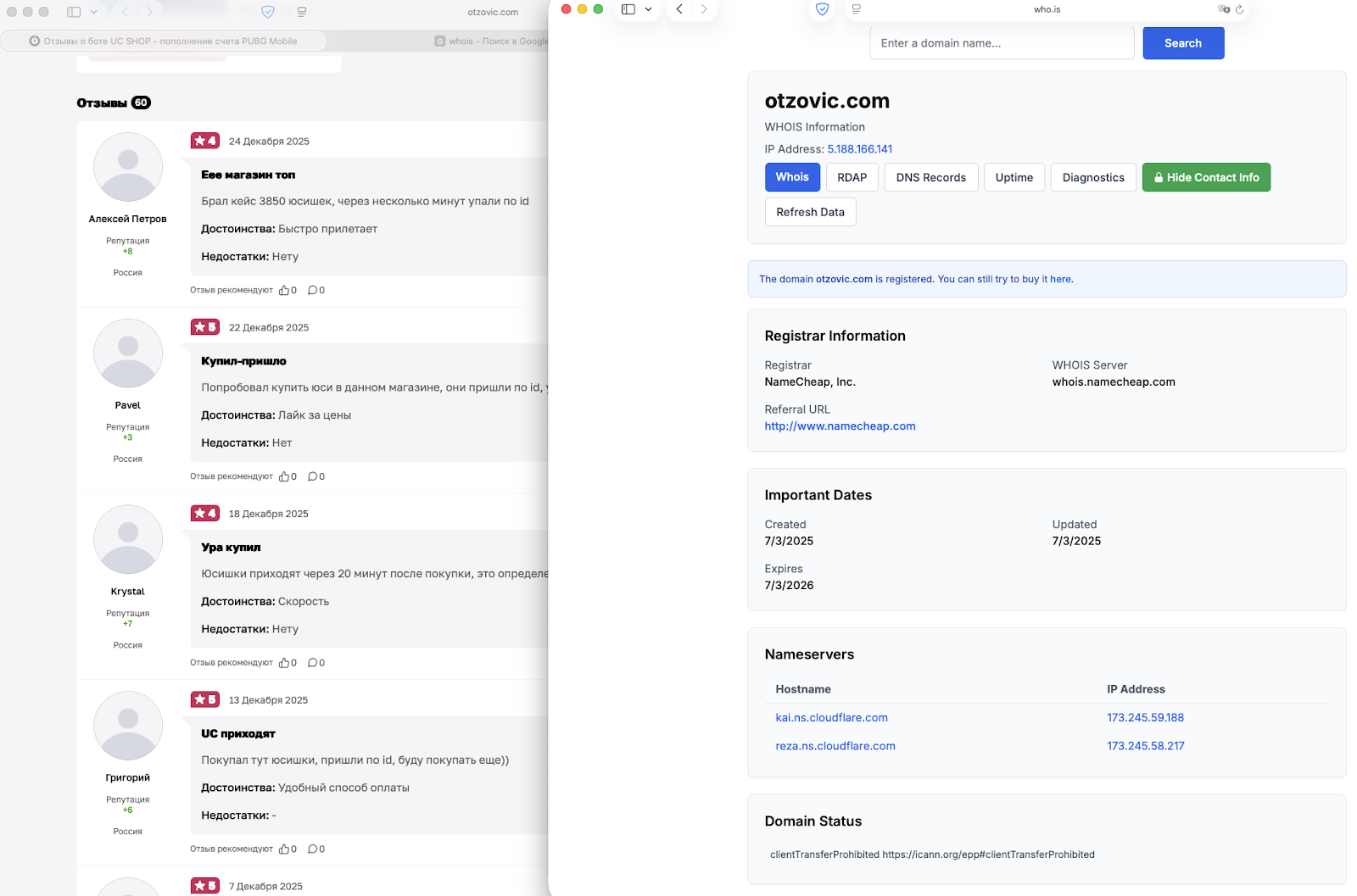
Task: Expand sidebar dropdown chevron in who.is window
Action: click(648, 9)
